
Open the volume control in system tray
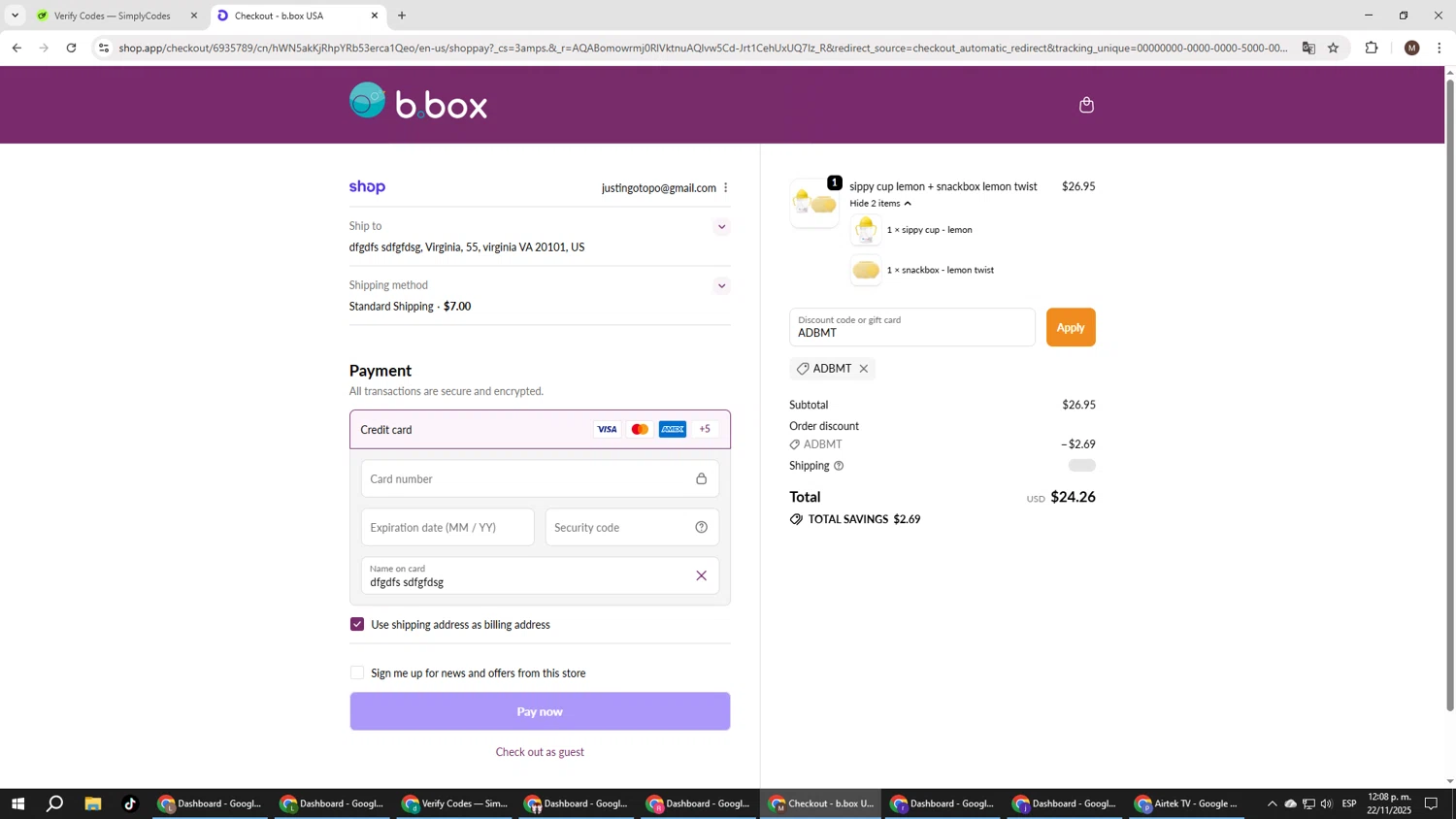click(x=1327, y=803)
